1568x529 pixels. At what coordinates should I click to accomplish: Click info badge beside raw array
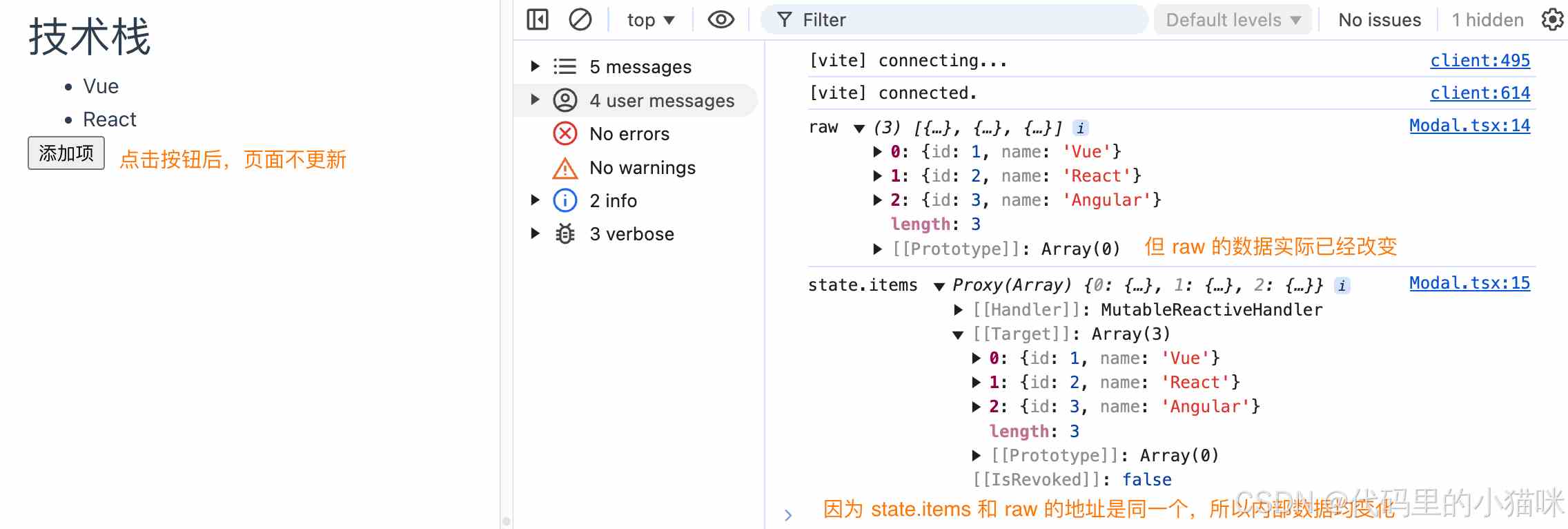coord(1081,128)
